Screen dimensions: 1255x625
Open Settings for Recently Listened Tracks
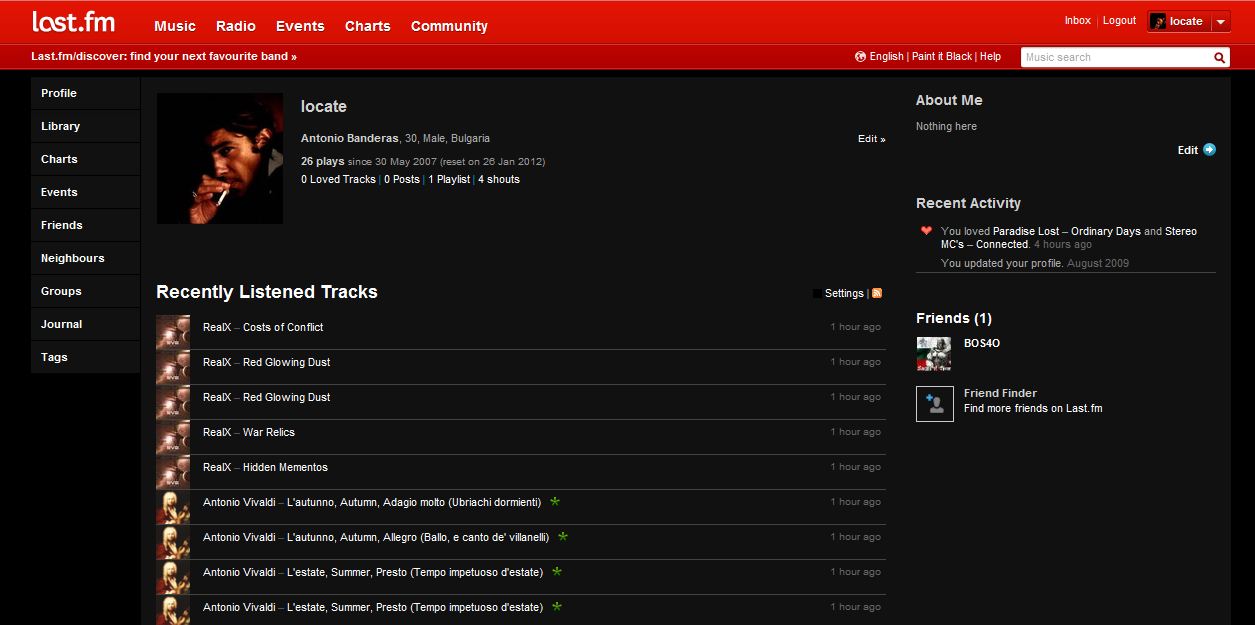(844, 293)
